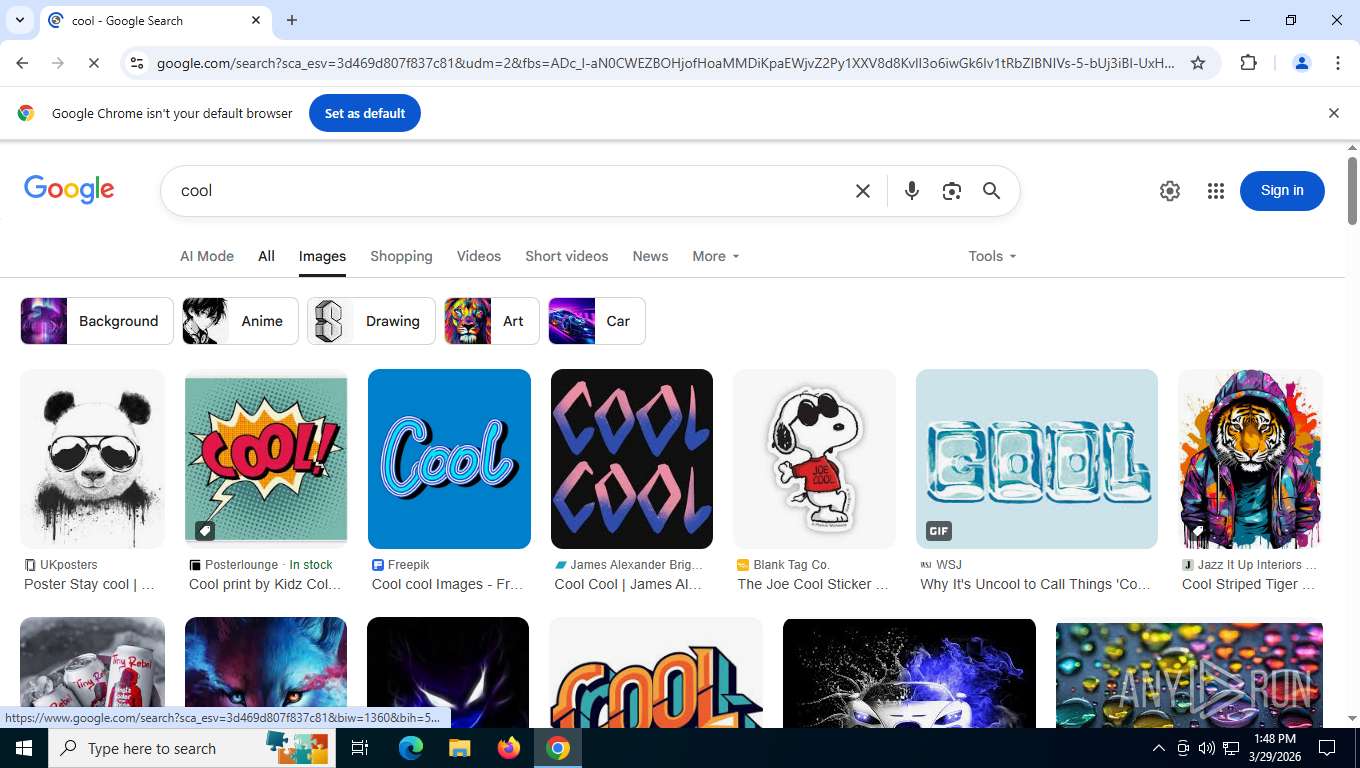1360x768 pixels.
Task: Open the comic 'COOL!' pop-art image
Action: (x=266, y=459)
